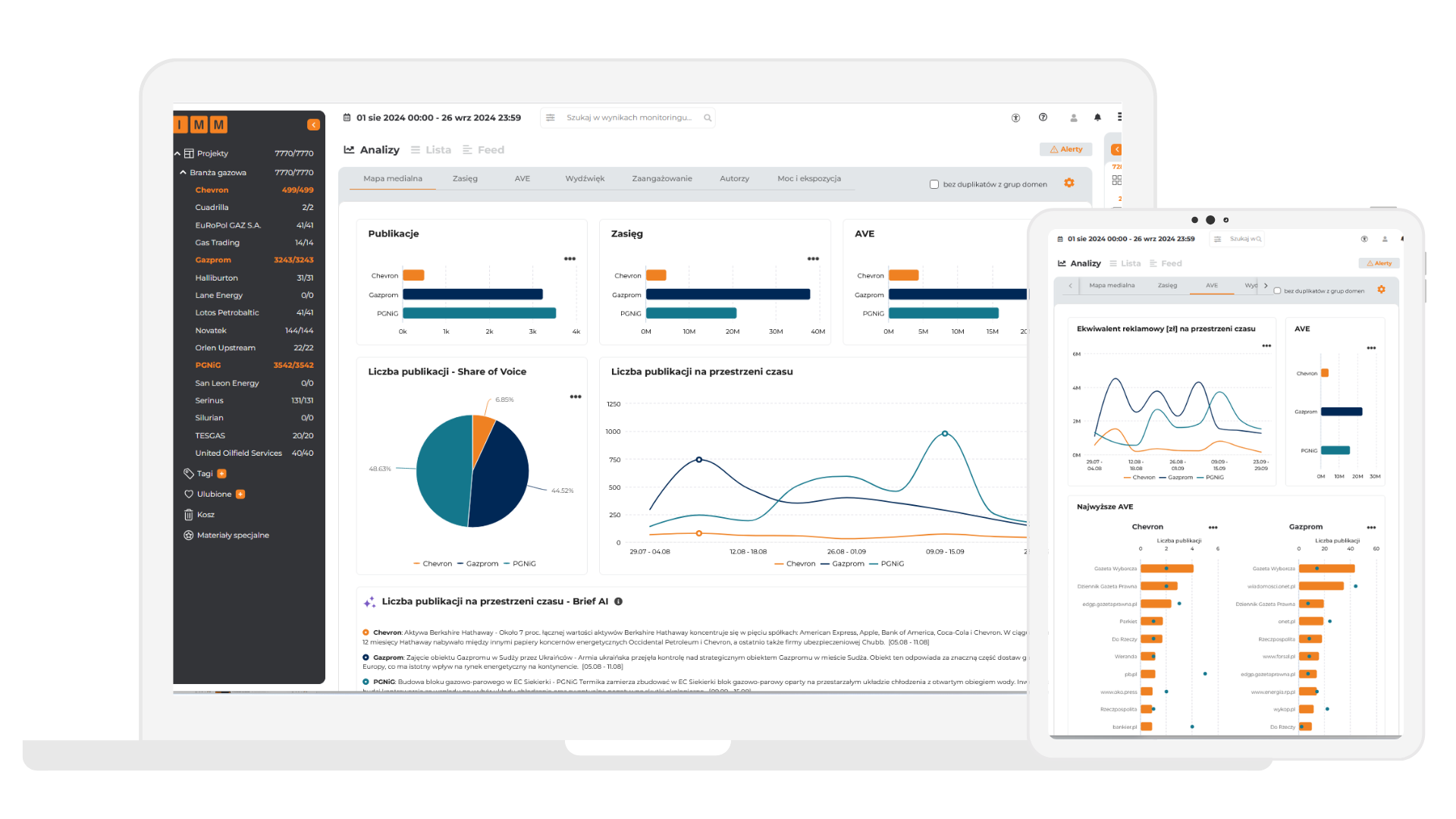Switch to AVE tab on laptop
Image resolution: width=1456 pixels, height=819 pixels.
click(x=522, y=179)
